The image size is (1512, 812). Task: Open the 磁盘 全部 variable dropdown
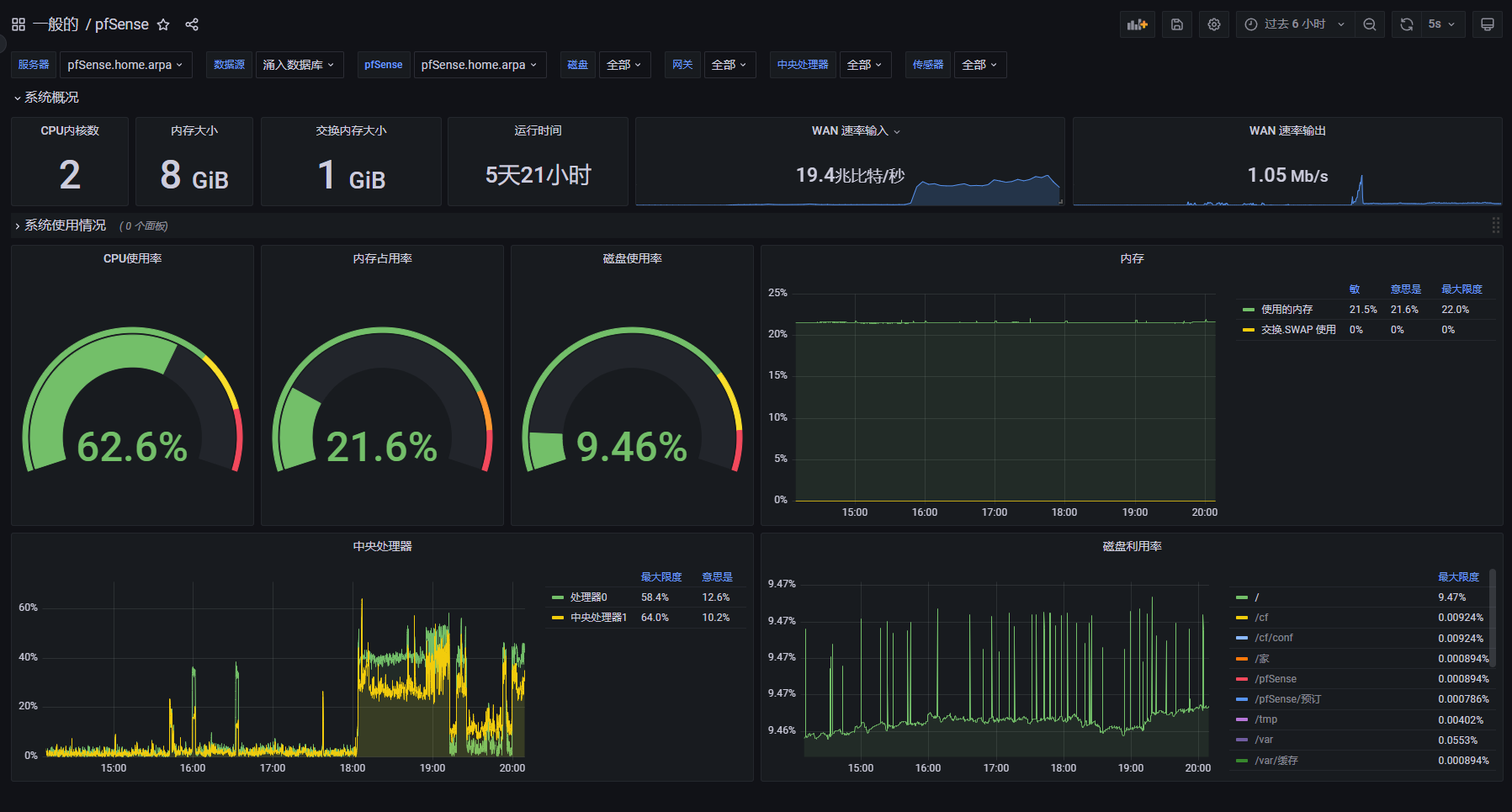pos(624,64)
